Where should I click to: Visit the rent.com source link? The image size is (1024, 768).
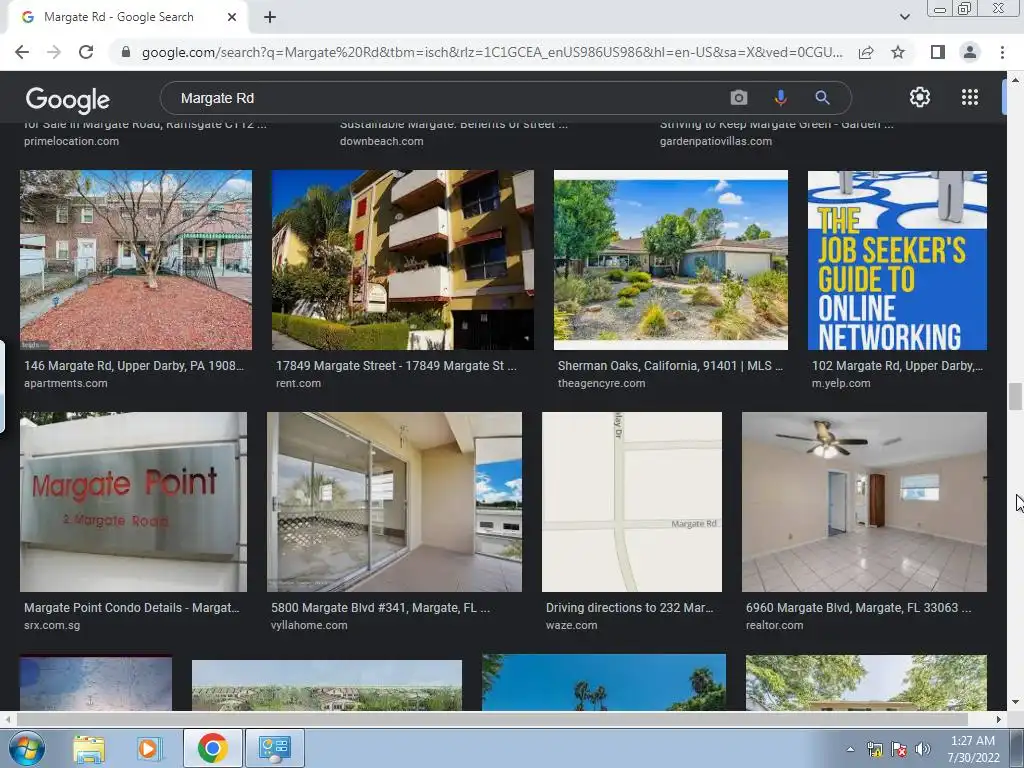[298, 383]
